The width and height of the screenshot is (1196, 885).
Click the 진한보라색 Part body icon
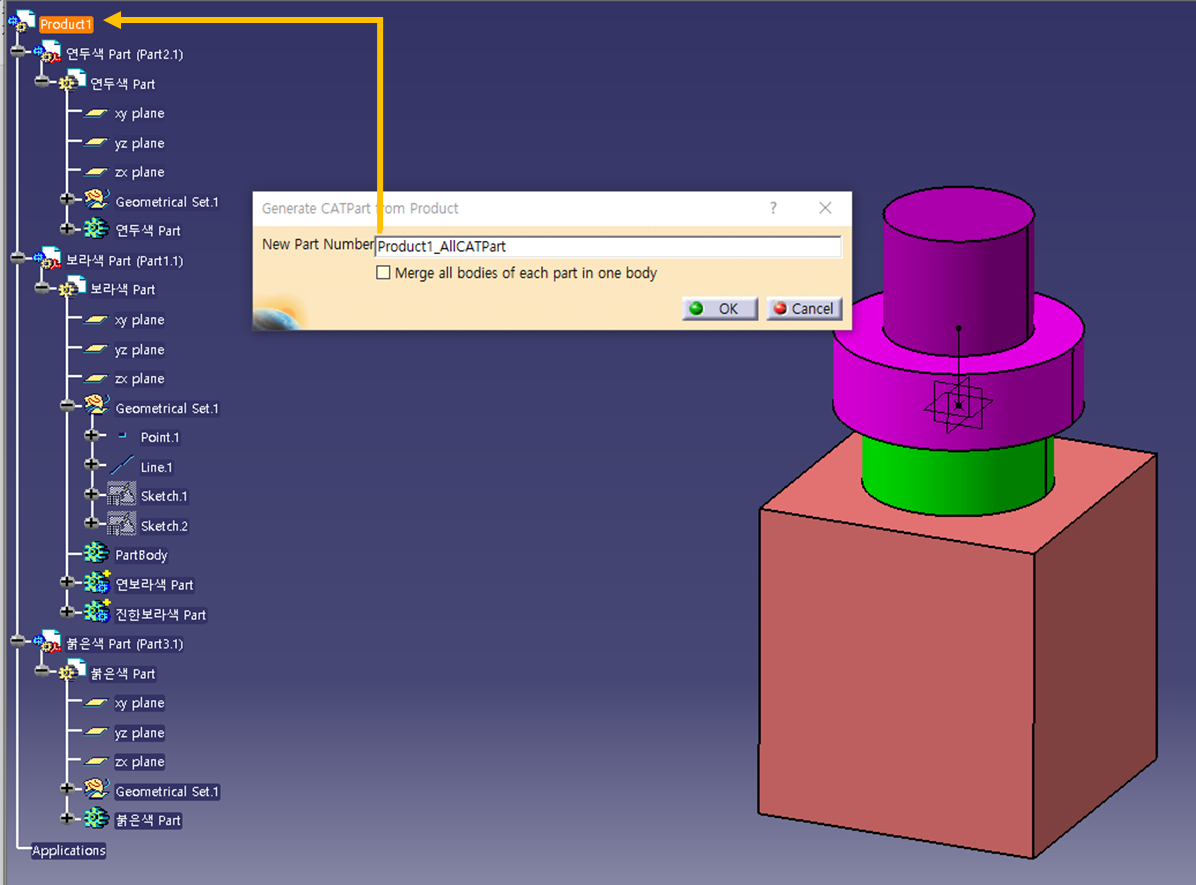pyautogui.click(x=97, y=612)
